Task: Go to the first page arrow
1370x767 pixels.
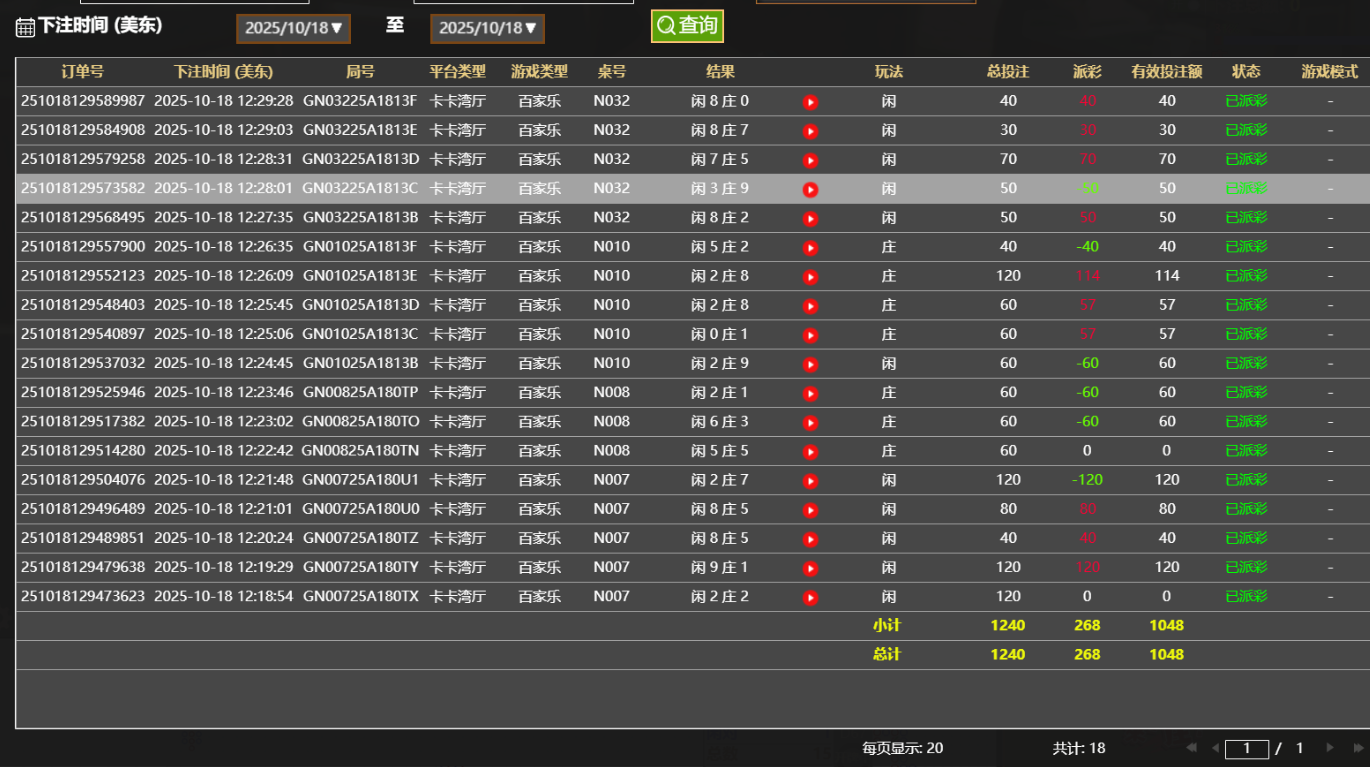Action: (1191, 748)
